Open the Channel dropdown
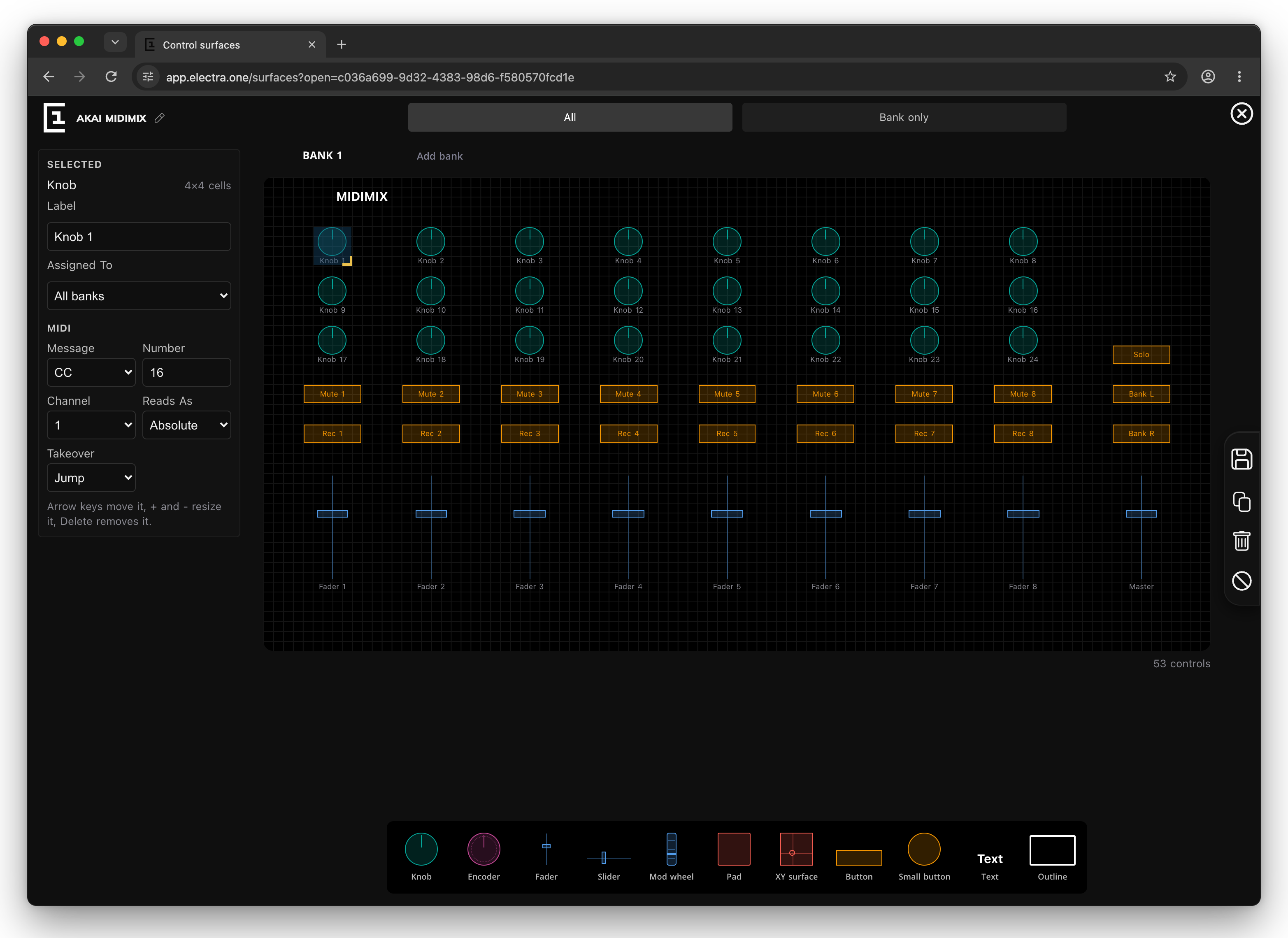The height and width of the screenshot is (938, 1288). point(91,425)
